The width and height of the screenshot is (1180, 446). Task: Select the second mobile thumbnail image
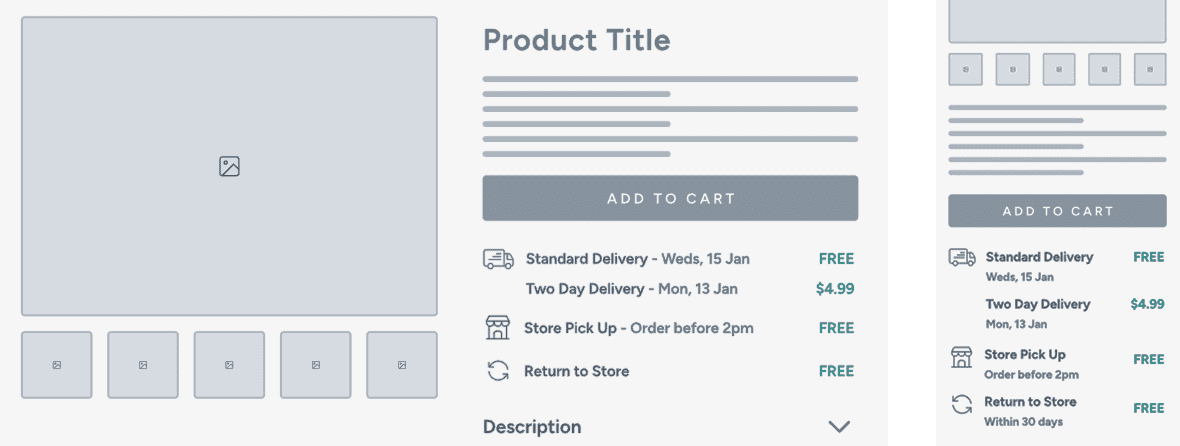[1013, 69]
